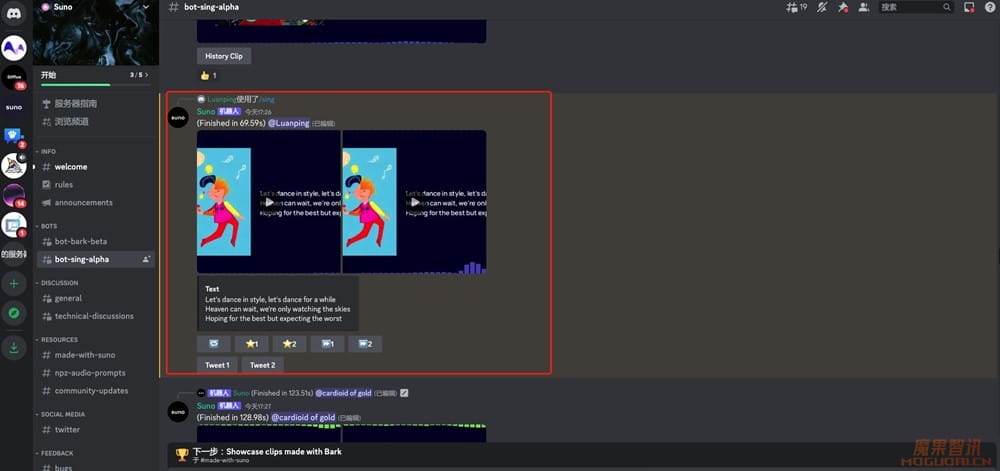
Task: Click the fast-forward 1 button
Action: (327, 344)
